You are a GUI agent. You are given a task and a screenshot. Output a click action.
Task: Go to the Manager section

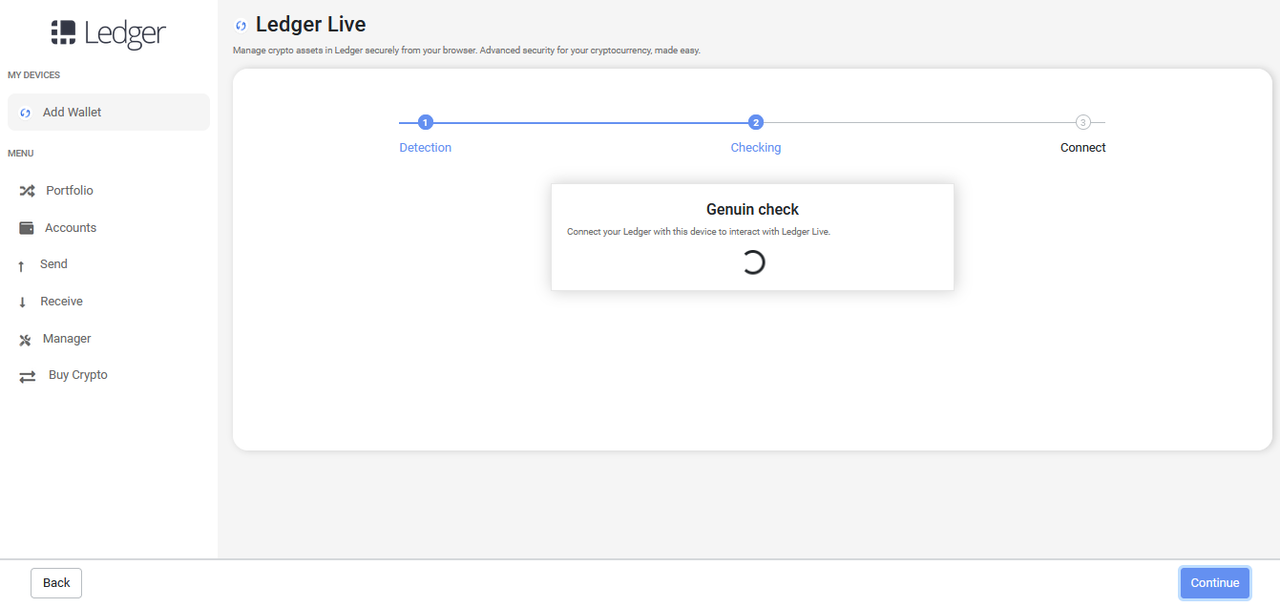click(67, 339)
